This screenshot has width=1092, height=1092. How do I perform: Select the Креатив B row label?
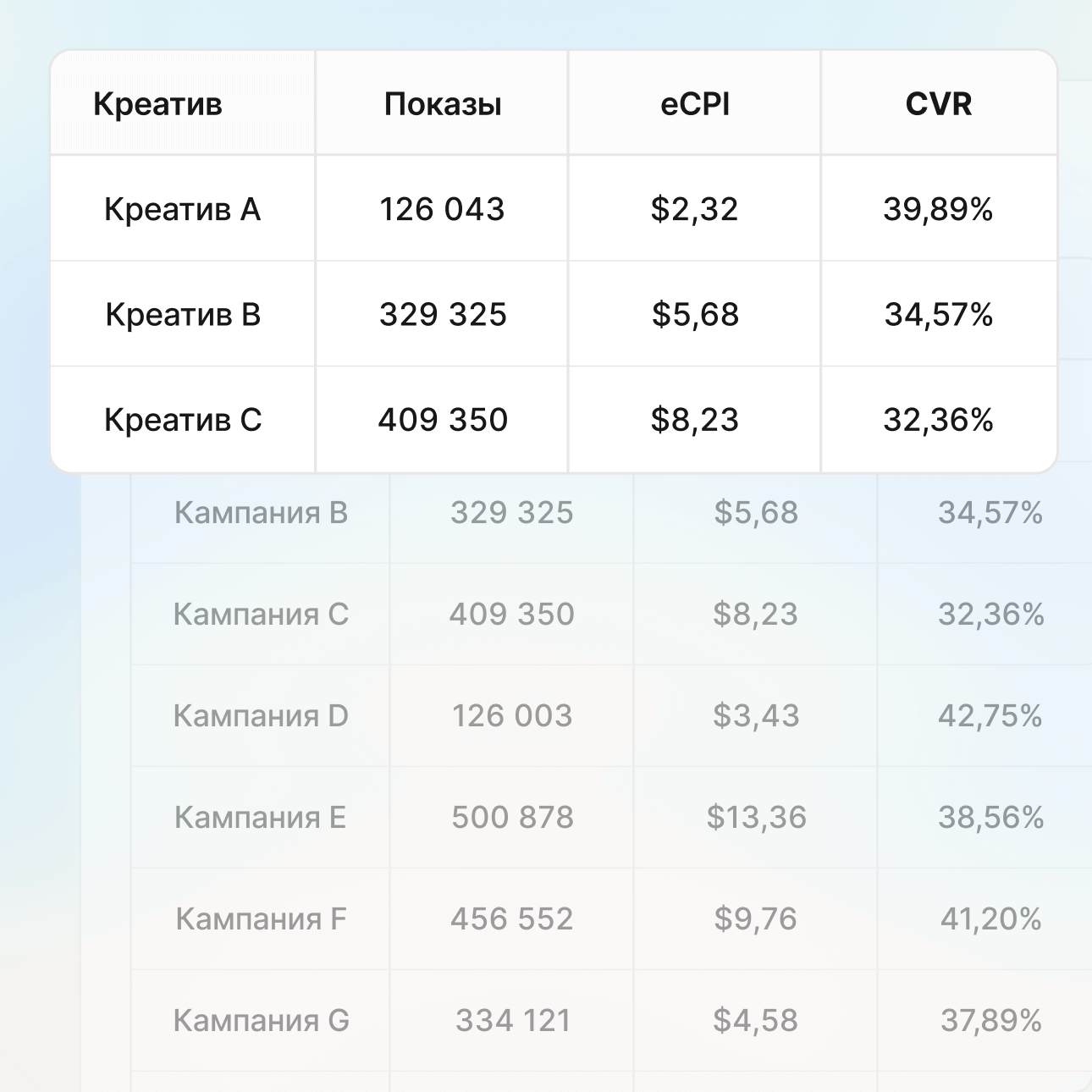point(183,314)
